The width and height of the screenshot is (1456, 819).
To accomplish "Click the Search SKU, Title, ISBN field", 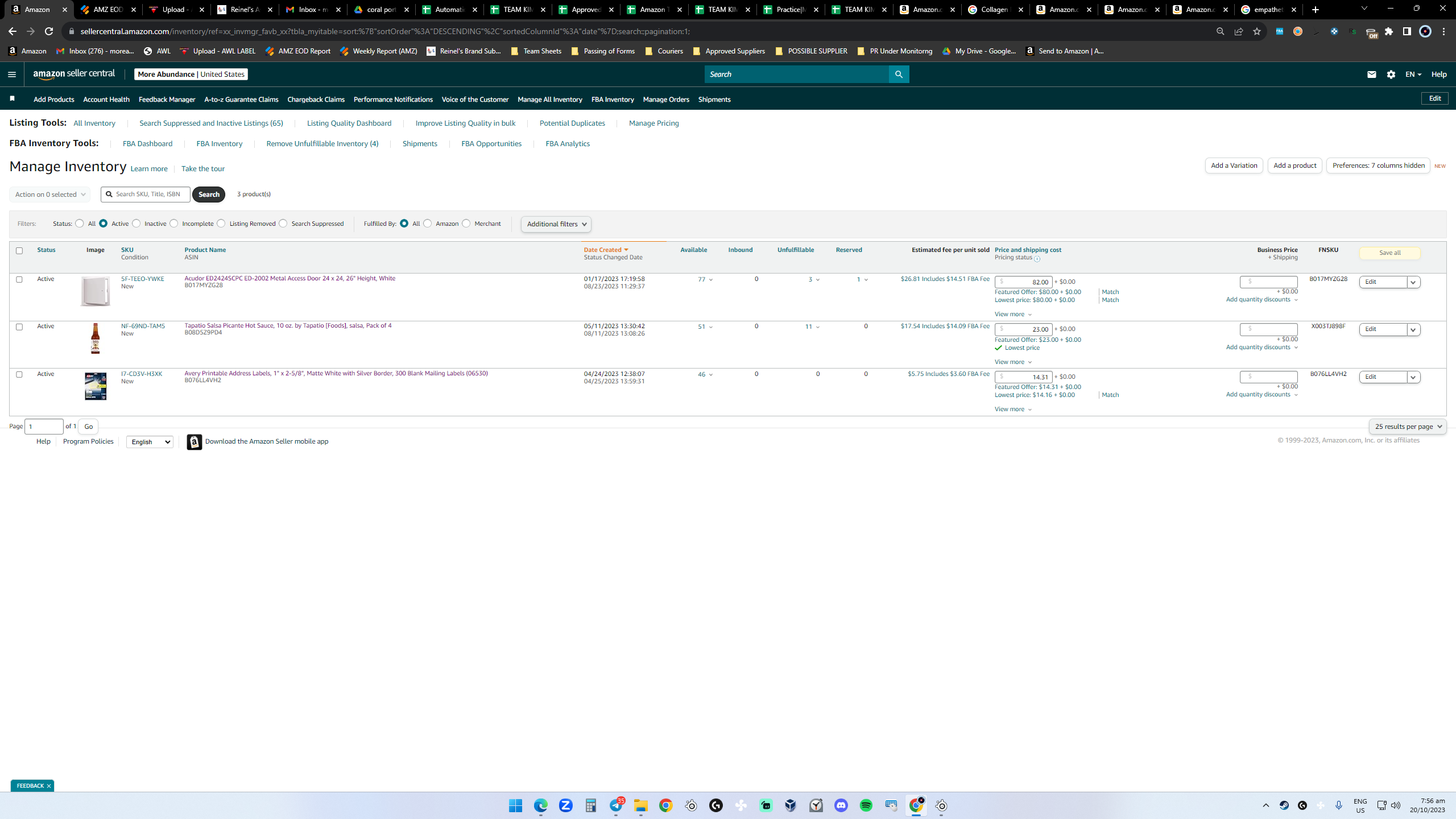I will (146, 195).
